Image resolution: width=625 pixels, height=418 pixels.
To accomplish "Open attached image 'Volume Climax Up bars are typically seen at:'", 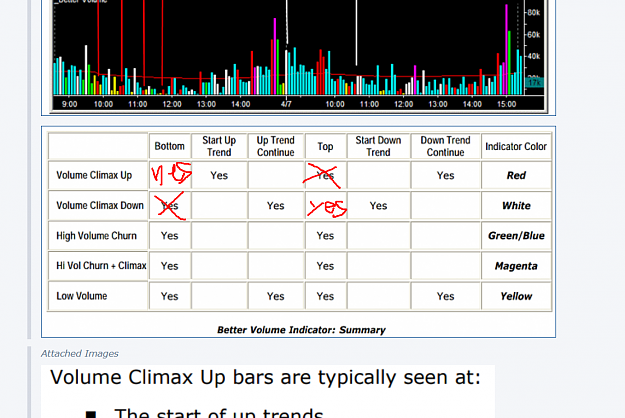I will click(268, 391).
